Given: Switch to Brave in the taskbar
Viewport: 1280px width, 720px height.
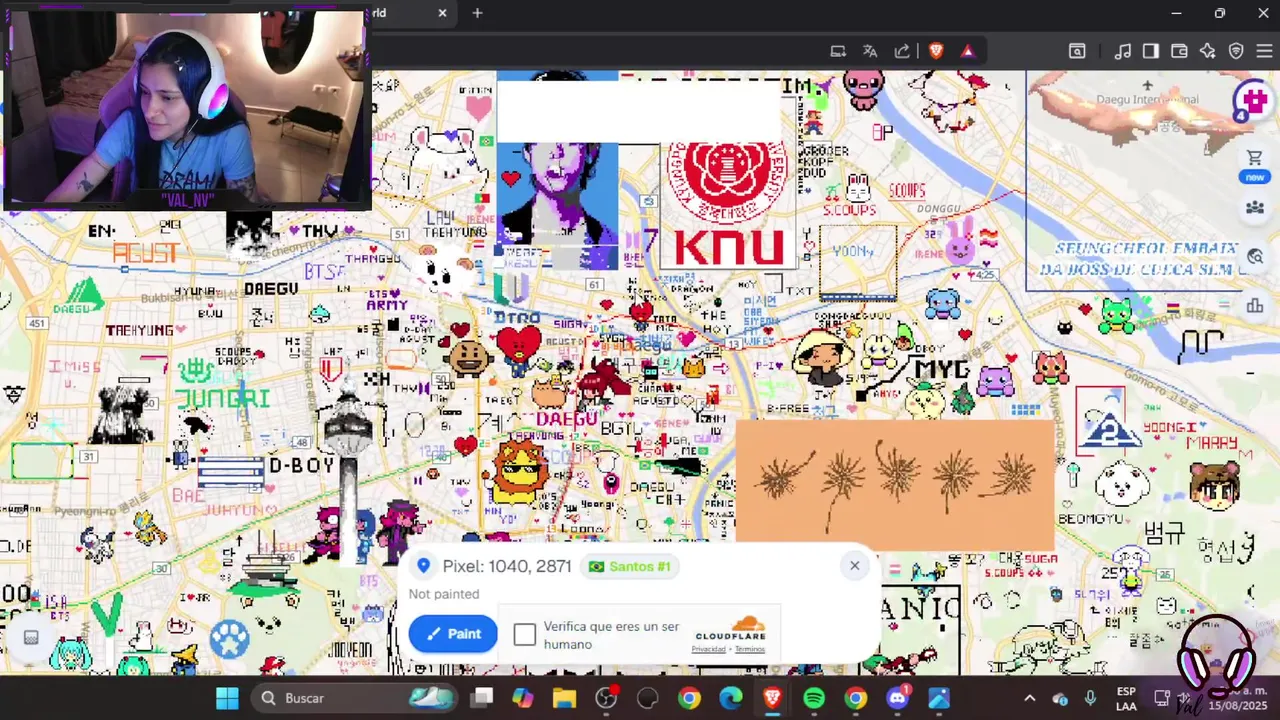Looking at the screenshot, I should 772,698.
